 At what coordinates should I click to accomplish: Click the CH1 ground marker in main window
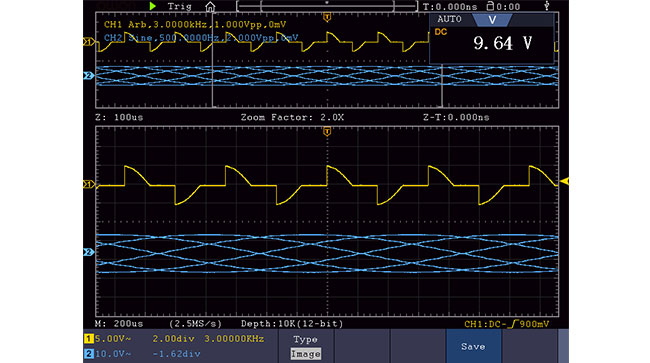point(89,184)
